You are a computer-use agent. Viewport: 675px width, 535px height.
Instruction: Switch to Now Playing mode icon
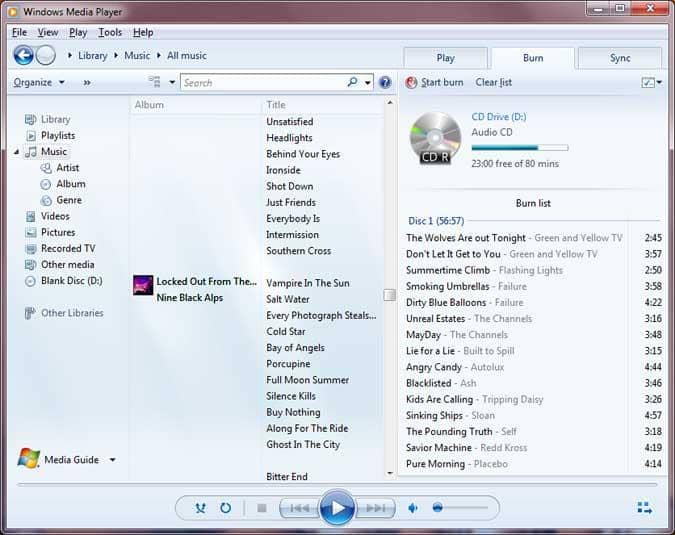(644, 508)
